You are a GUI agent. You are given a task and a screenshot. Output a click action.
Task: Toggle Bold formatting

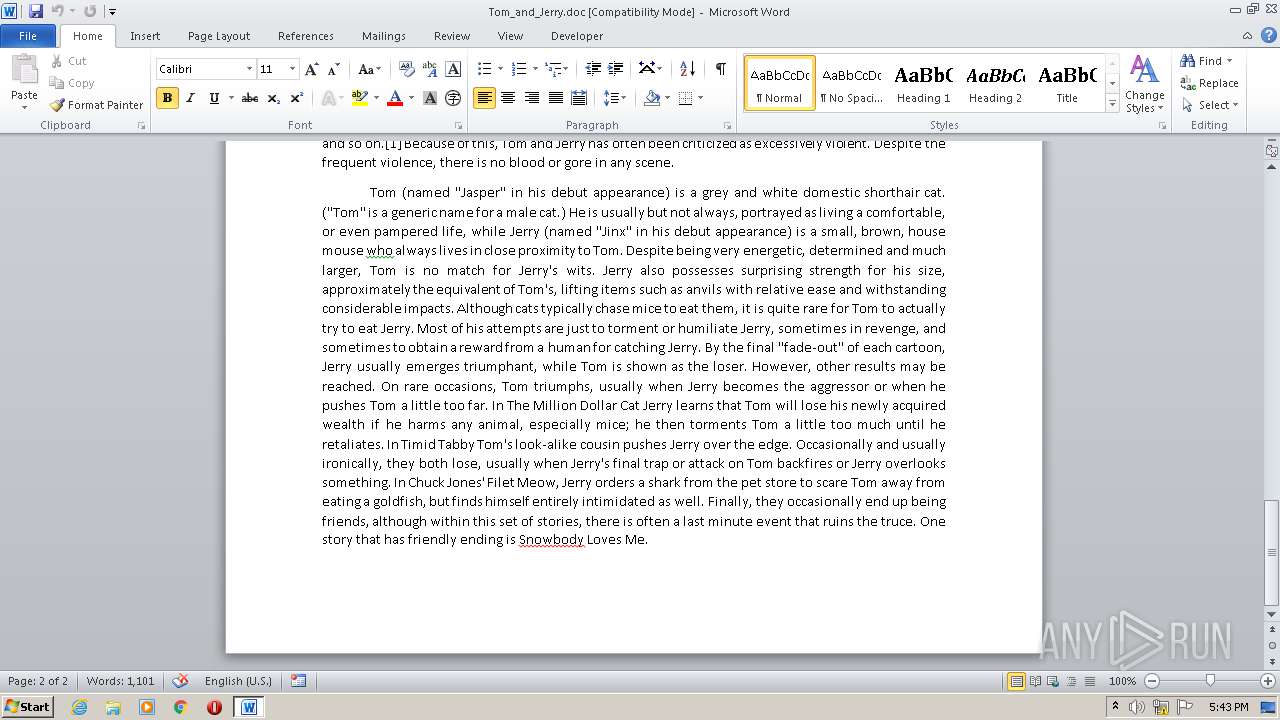(x=167, y=98)
